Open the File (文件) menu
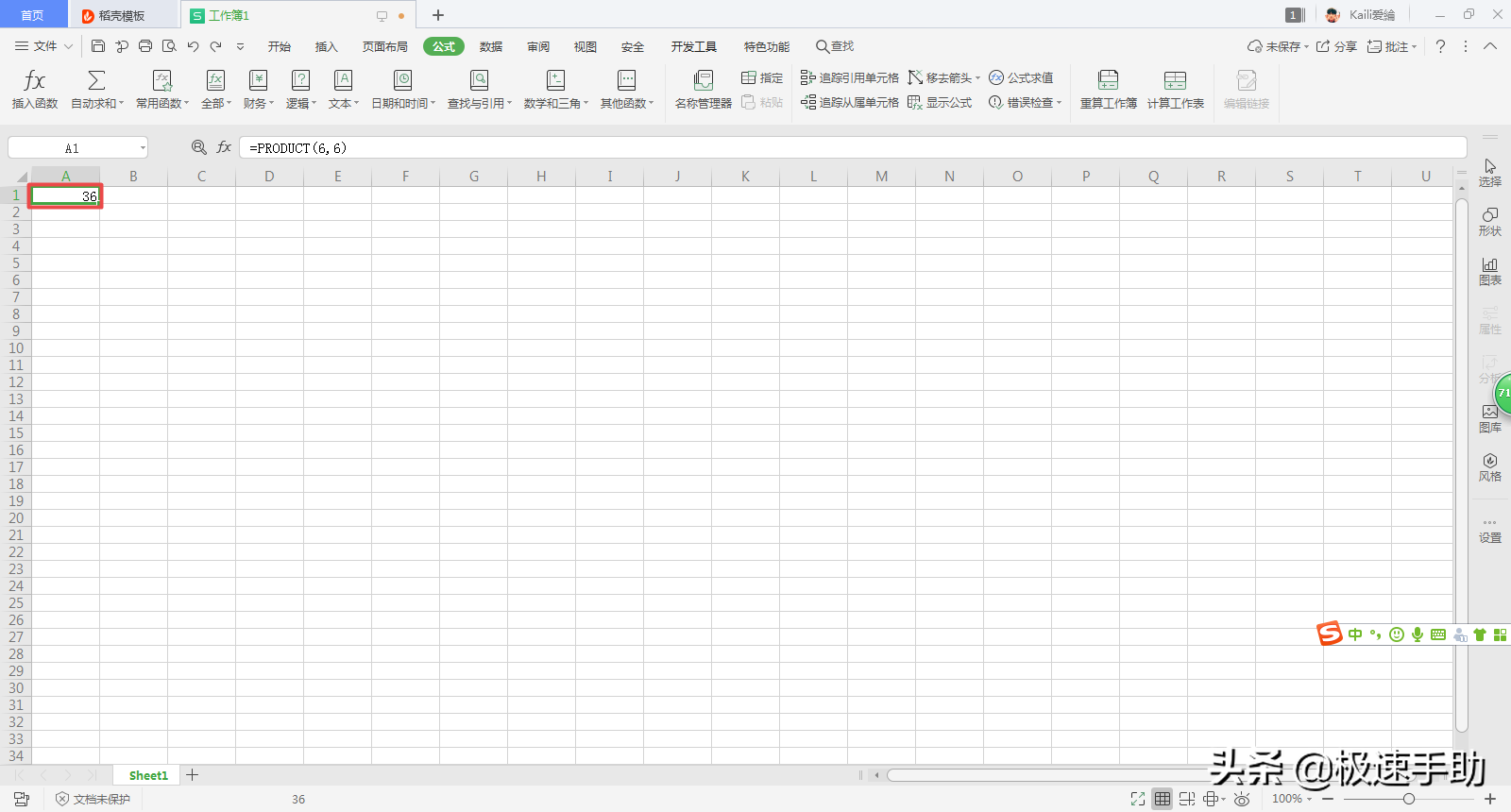1511x812 pixels. pos(43,46)
